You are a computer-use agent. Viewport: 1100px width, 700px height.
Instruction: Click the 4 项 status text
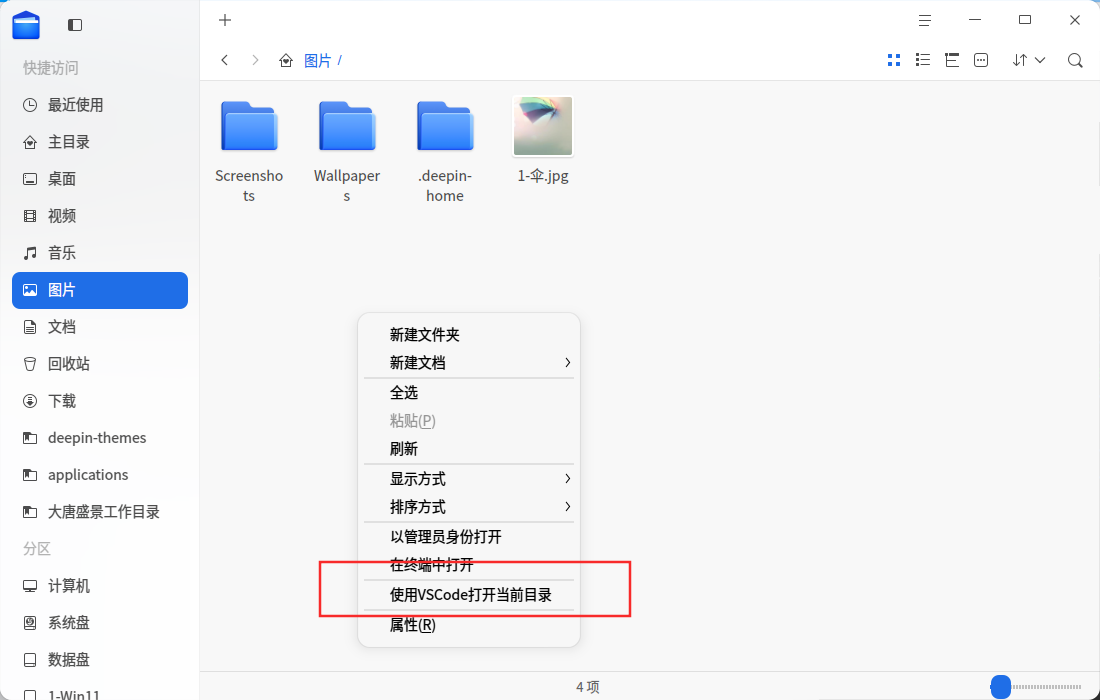coord(588,687)
